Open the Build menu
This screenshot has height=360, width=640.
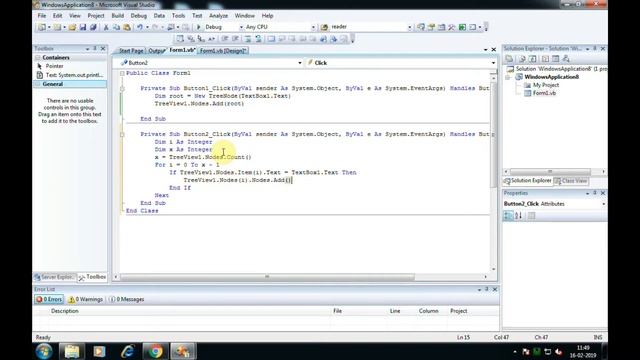click(118, 16)
